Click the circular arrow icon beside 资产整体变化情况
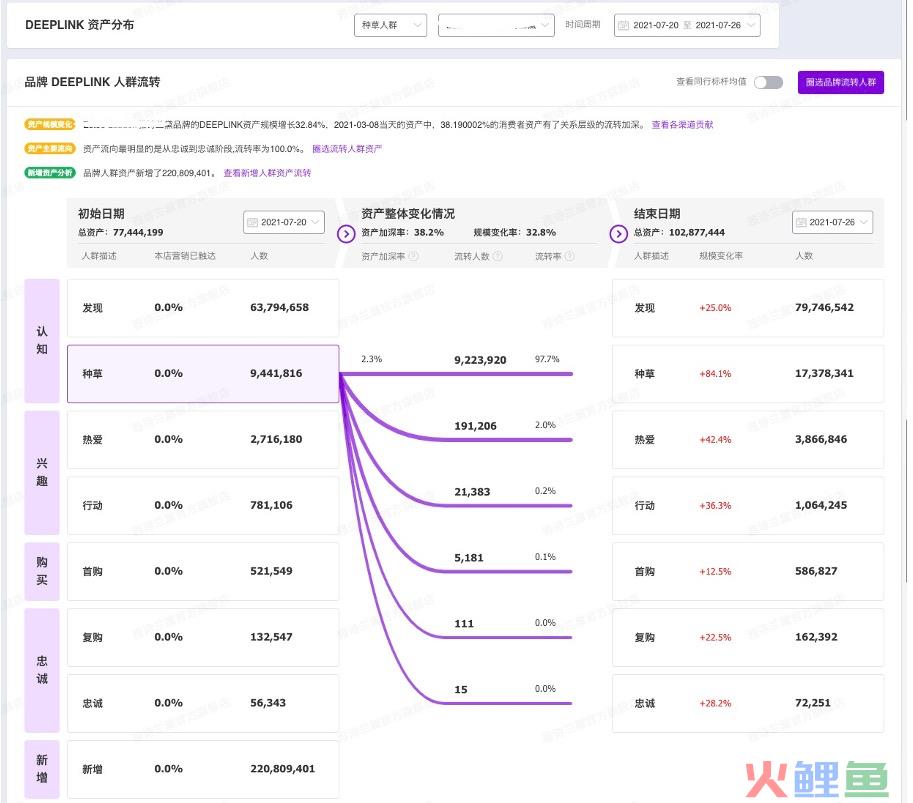Viewport: 913px width, 803px height. coord(346,234)
